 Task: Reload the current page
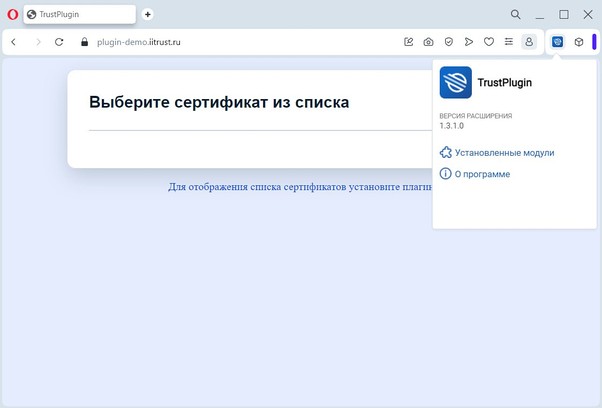click(59, 42)
